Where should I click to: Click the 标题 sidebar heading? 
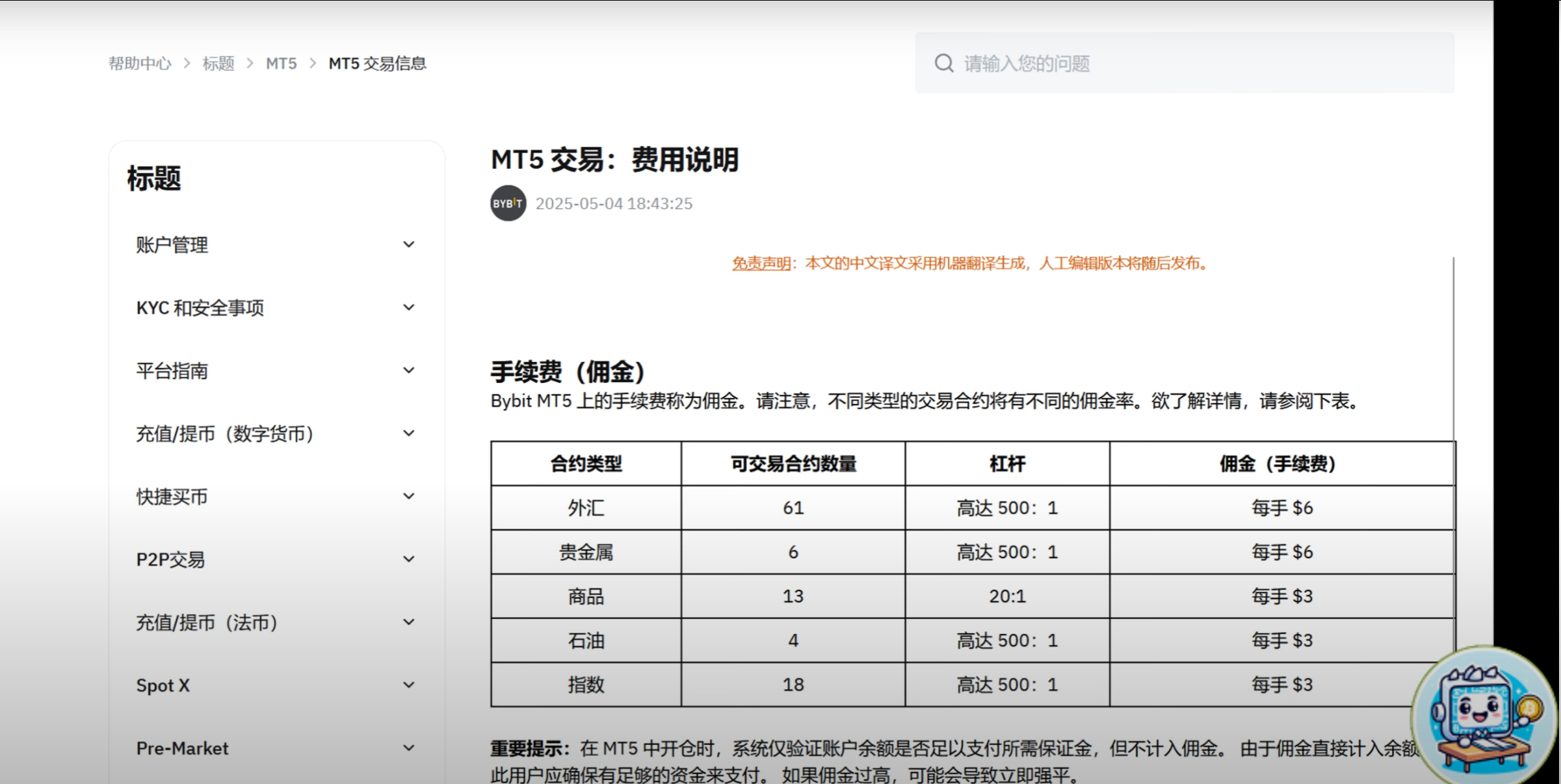coord(153,178)
